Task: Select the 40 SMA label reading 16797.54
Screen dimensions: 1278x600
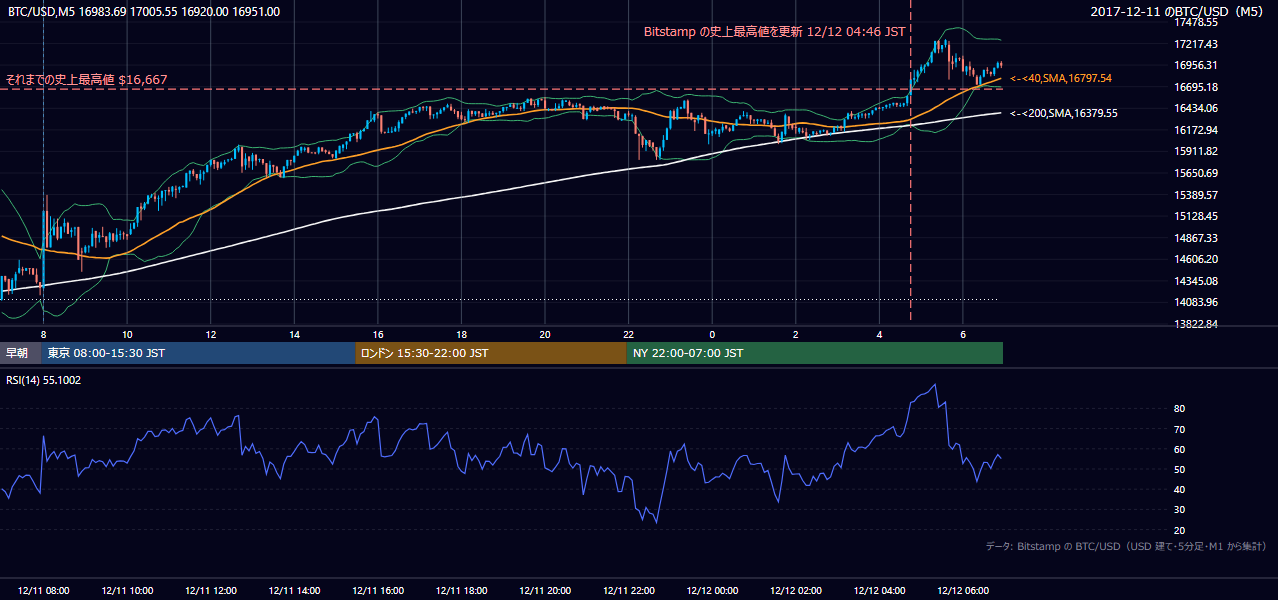Action: [1061, 78]
